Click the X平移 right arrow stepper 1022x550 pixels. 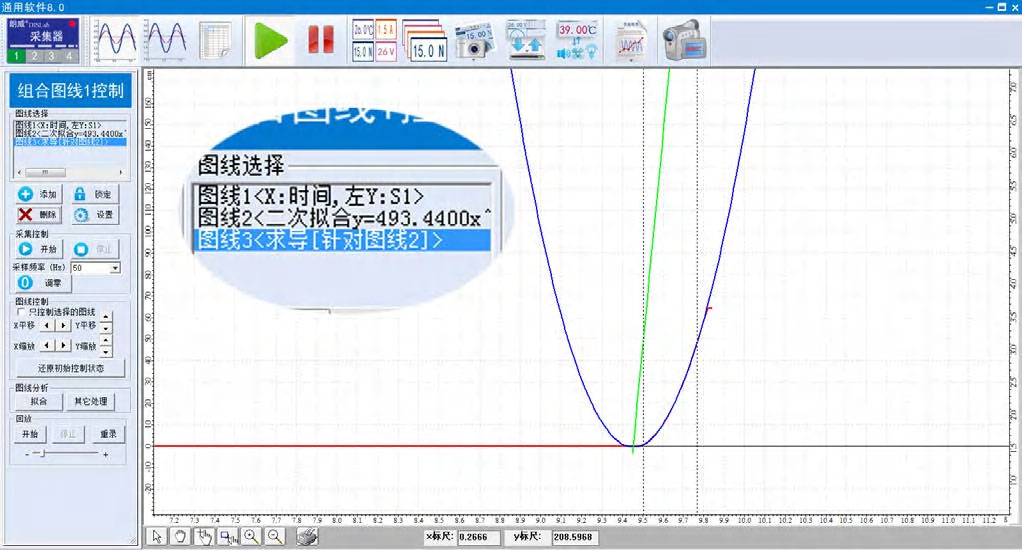coord(65,325)
